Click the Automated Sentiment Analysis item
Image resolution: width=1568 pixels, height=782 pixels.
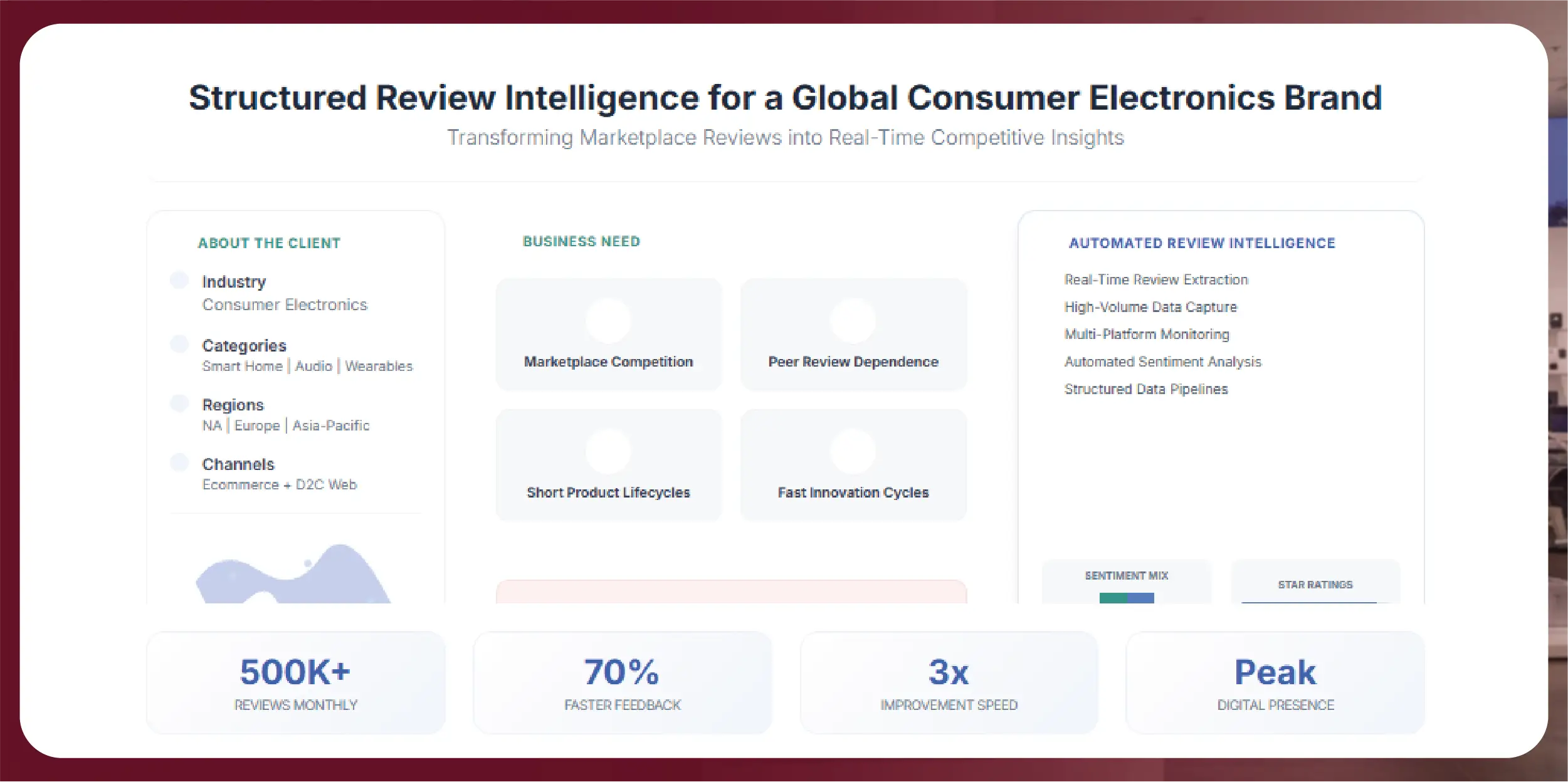1162,362
